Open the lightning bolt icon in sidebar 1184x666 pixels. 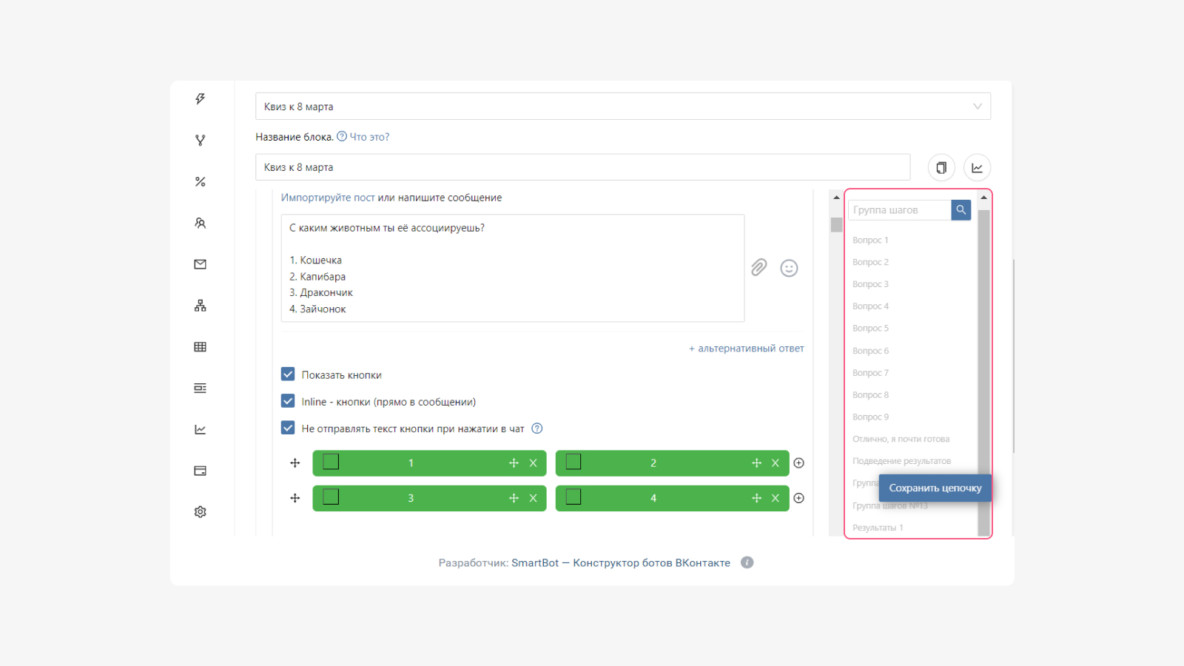point(200,99)
